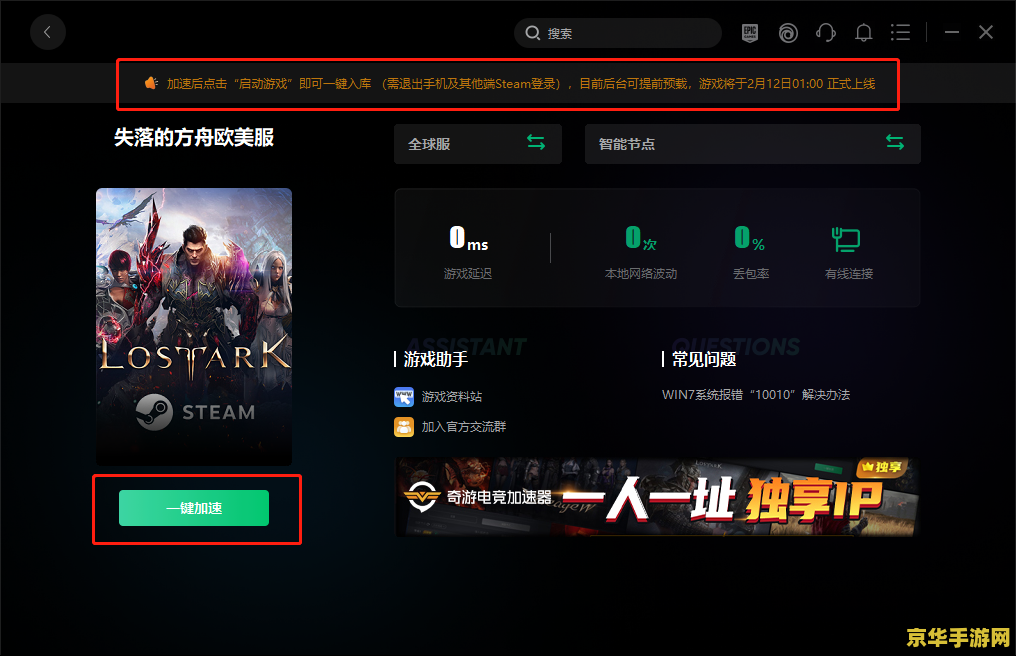Click the 本地网络波动 fluctuation value
The width and height of the screenshot is (1016, 656).
pos(641,238)
